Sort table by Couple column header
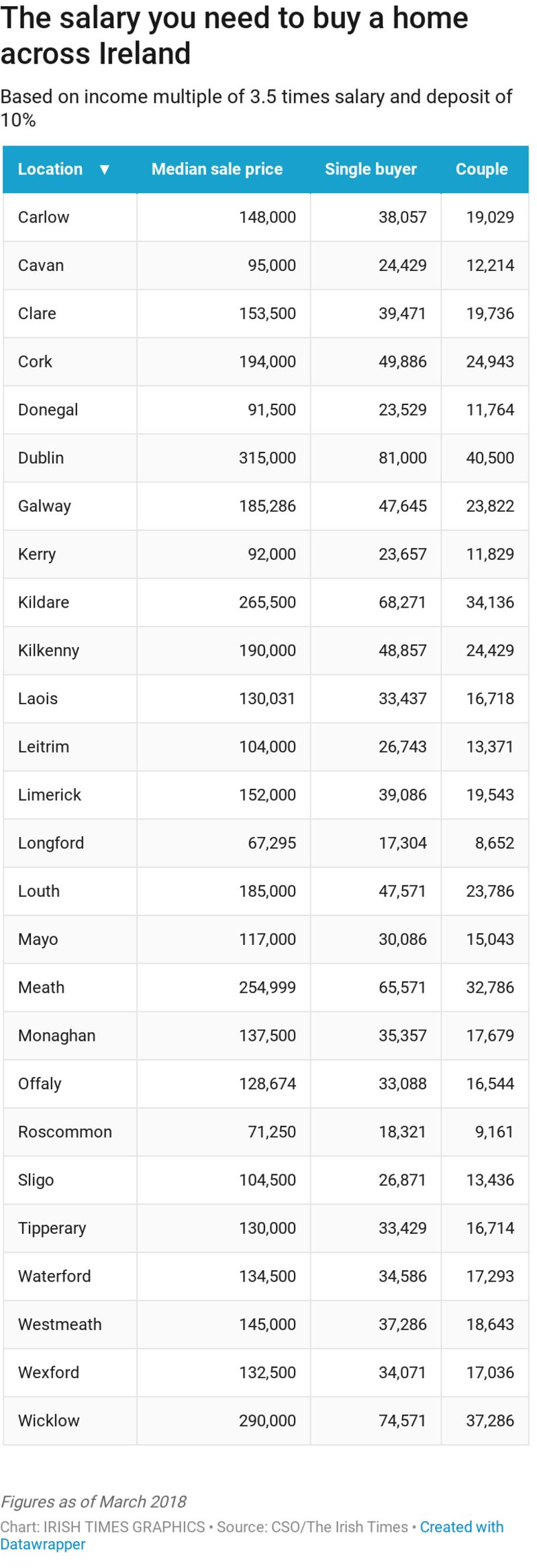 (x=481, y=170)
